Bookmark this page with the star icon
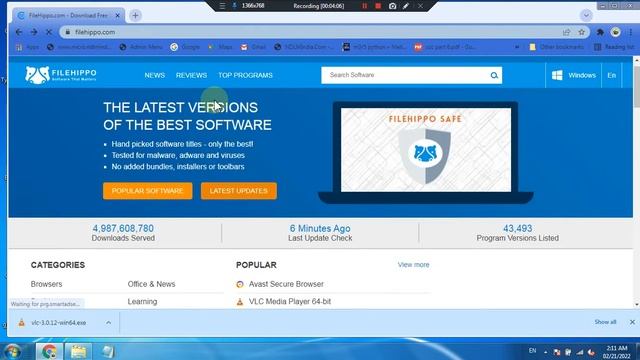This screenshot has width=640, height=360. point(582,32)
